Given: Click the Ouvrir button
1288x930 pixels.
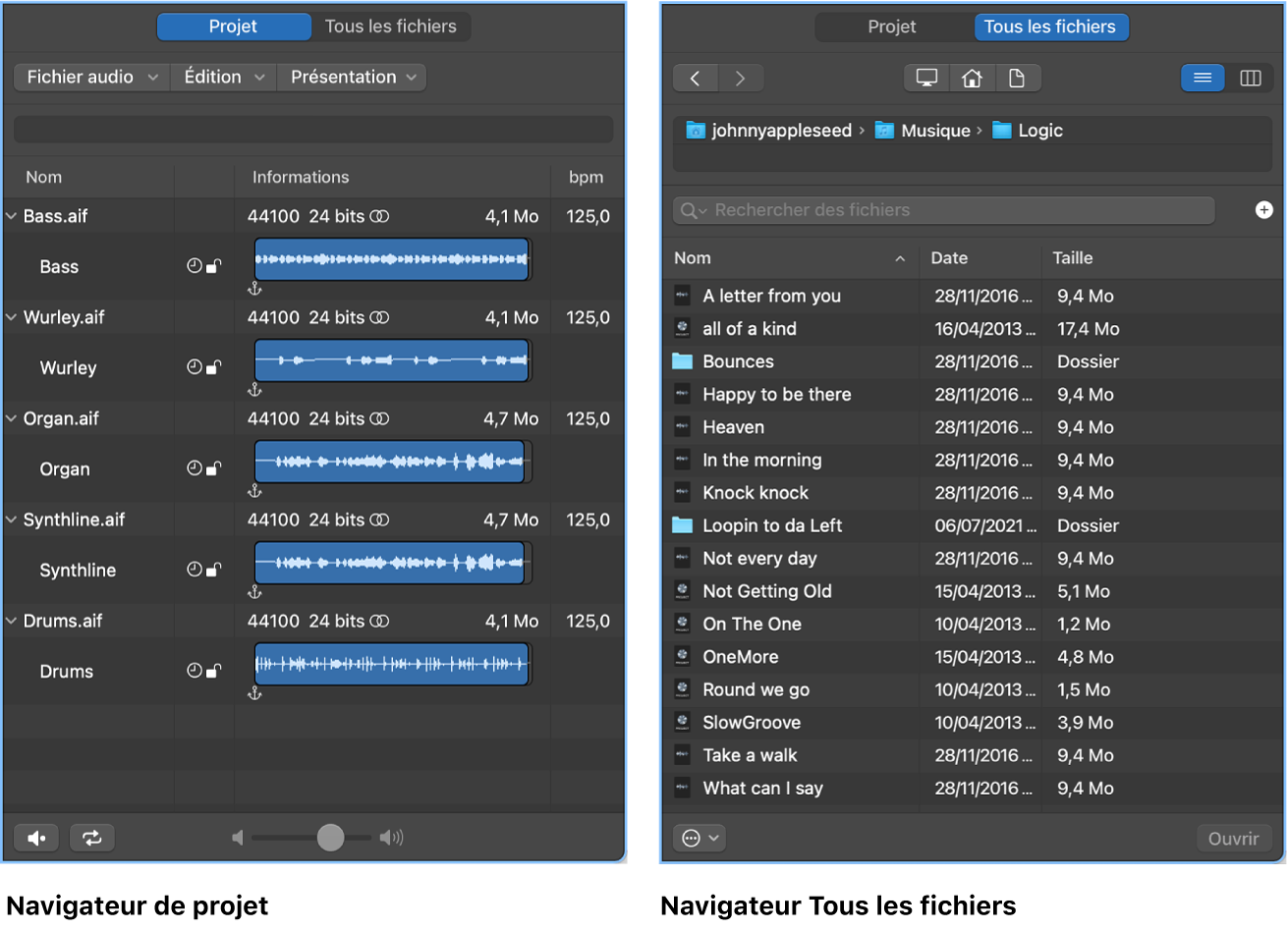Looking at the screenshot, I should tap(1234, 837).
